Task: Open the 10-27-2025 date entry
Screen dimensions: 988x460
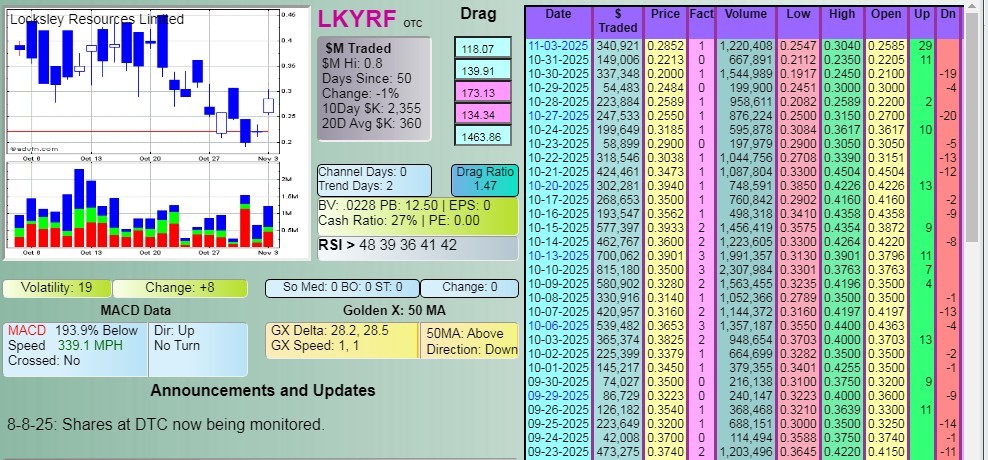Action: tap(559, 115)
